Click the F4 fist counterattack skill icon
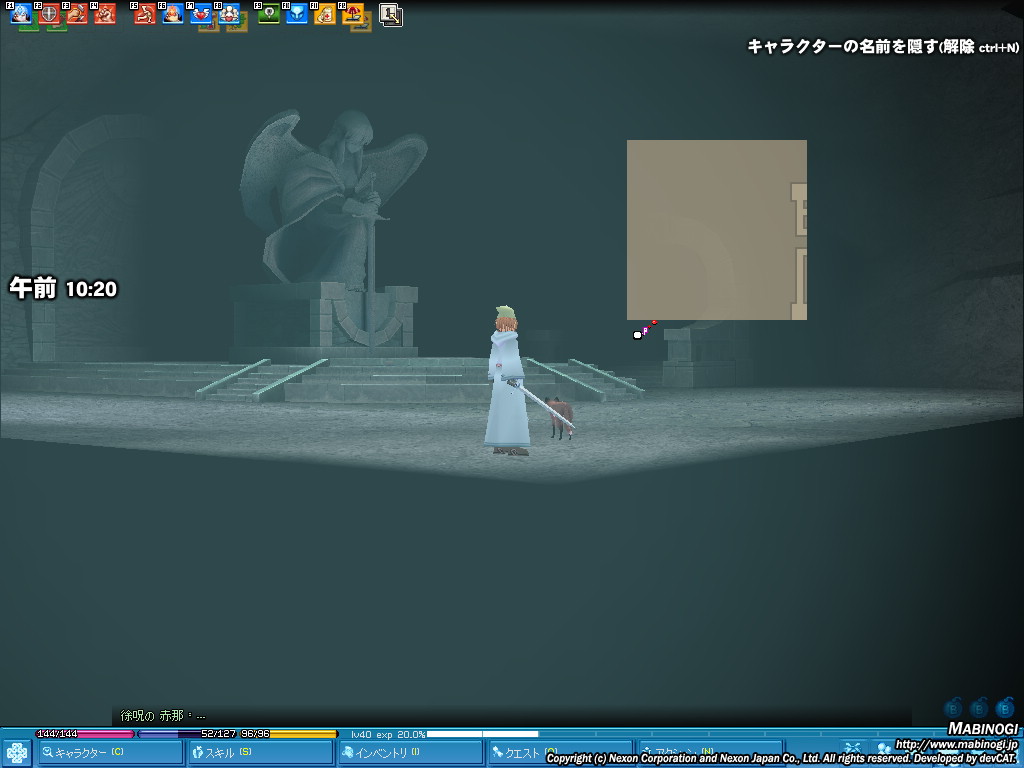1024x768 pixels. (105, 14)
